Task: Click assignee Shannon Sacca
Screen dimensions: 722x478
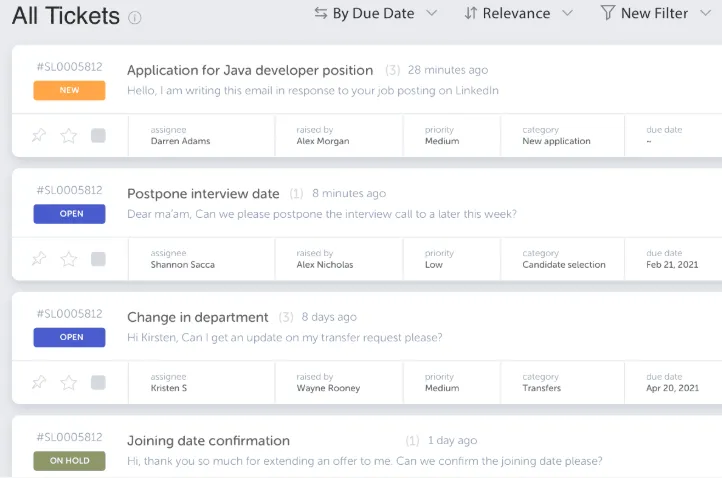Action: point(182,264)
